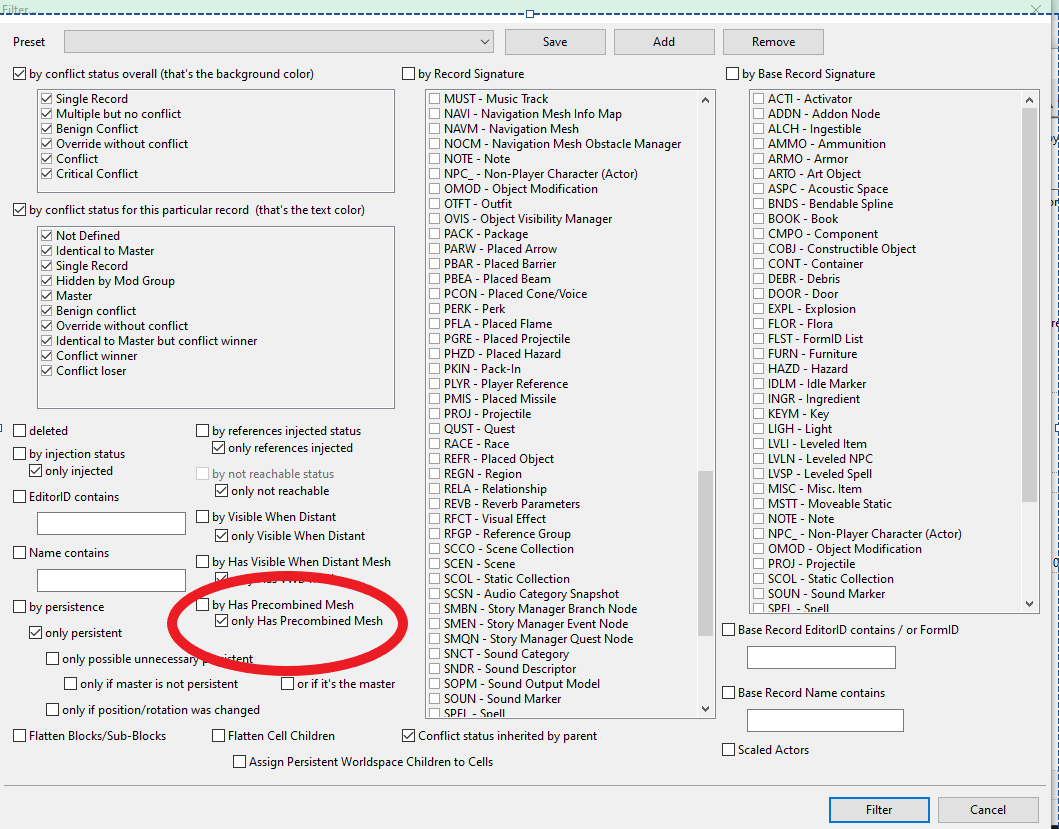Check QUST - Quest signature
The height and width of the screenshot is (829, 1059).
point(435,428)
